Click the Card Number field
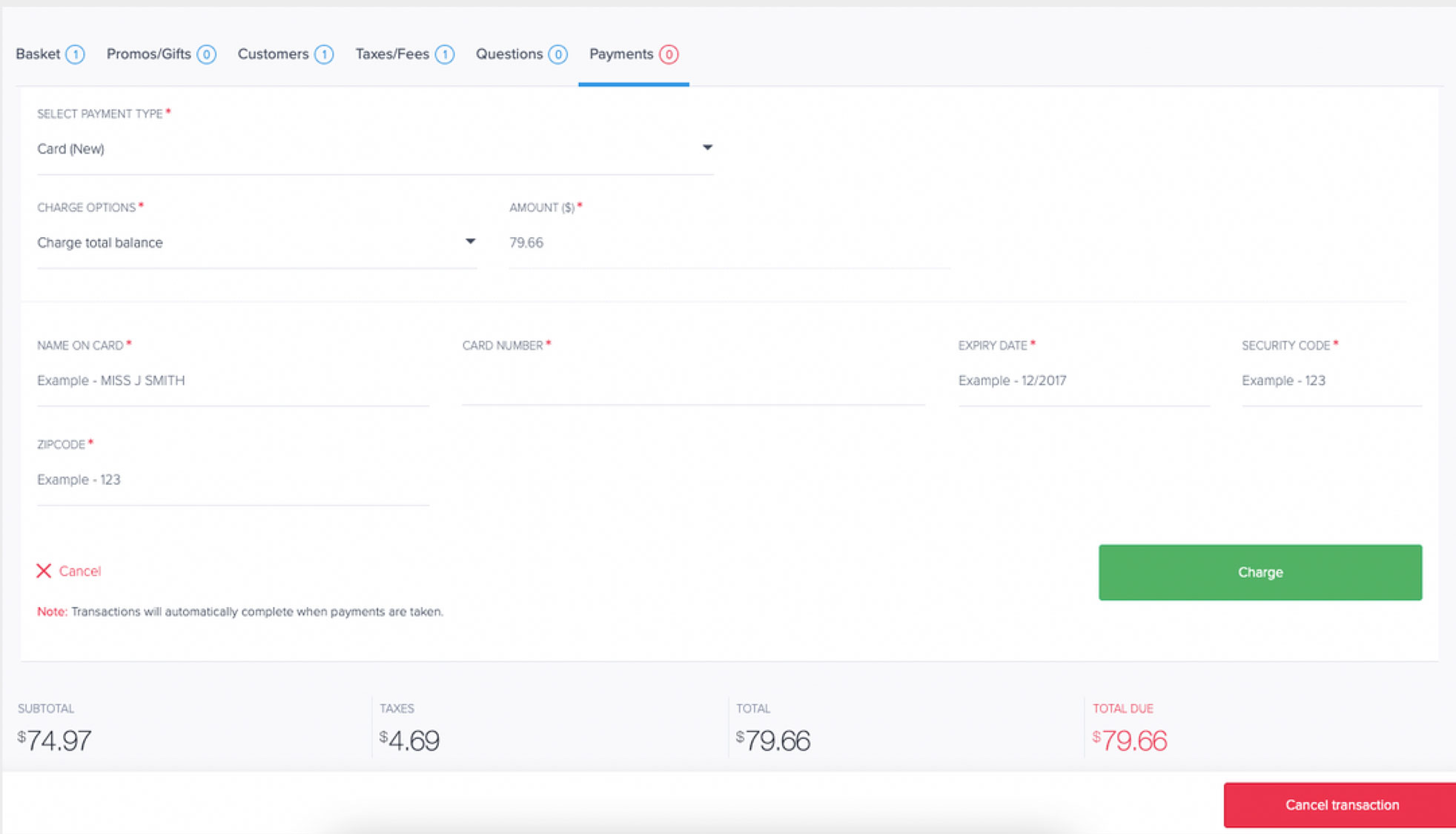This screenshot has height=834, width=1456. pyautogui.click(x=693, y=380)
